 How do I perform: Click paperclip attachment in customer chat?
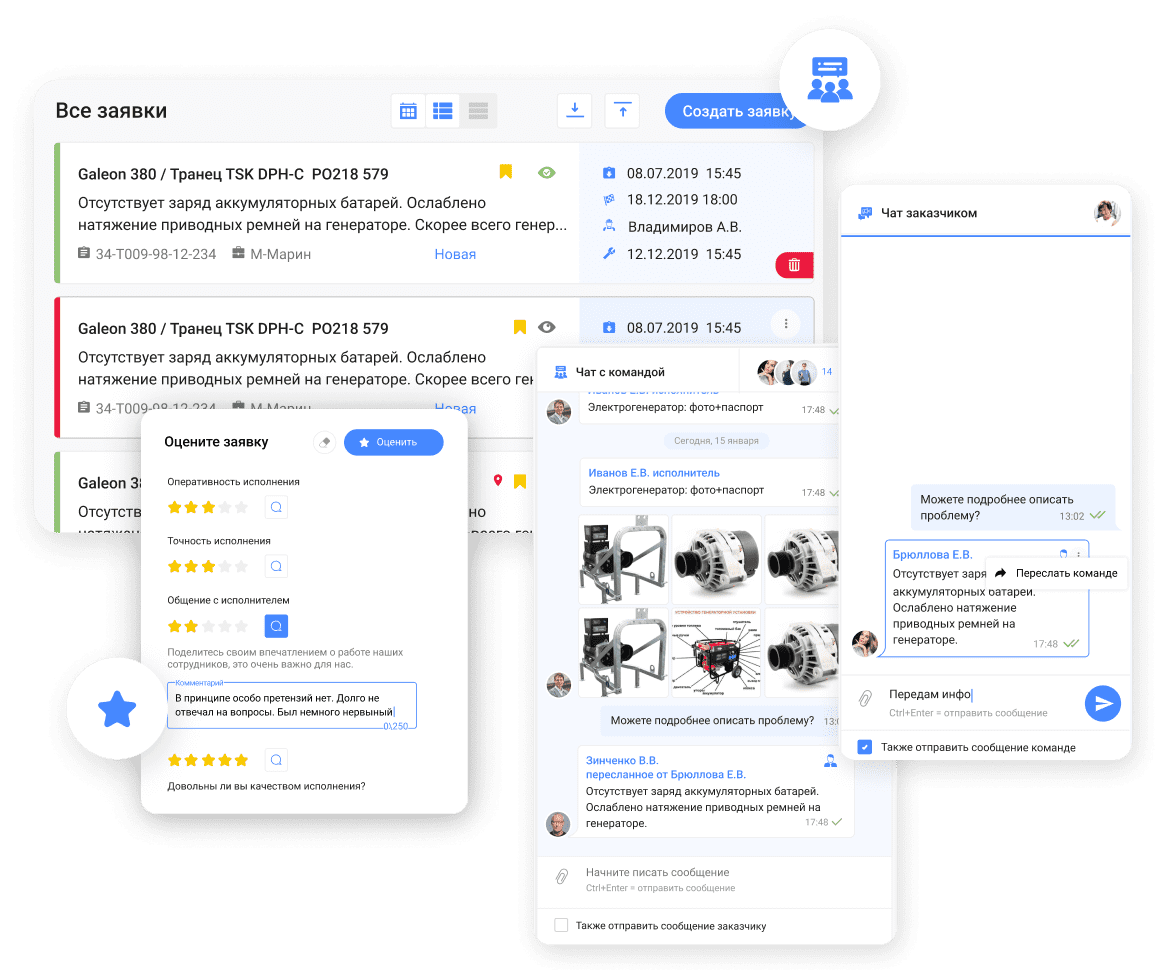(x=865, y=699)
